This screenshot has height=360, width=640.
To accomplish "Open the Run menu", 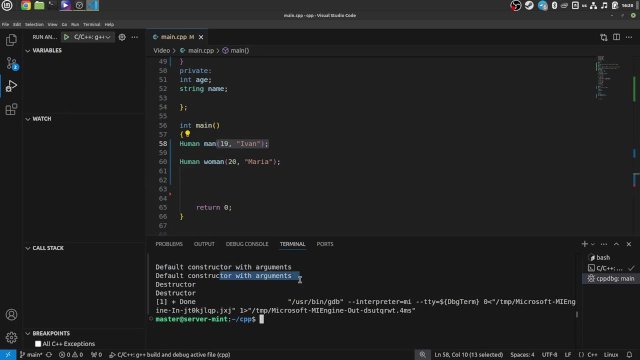I will point(75,24).
